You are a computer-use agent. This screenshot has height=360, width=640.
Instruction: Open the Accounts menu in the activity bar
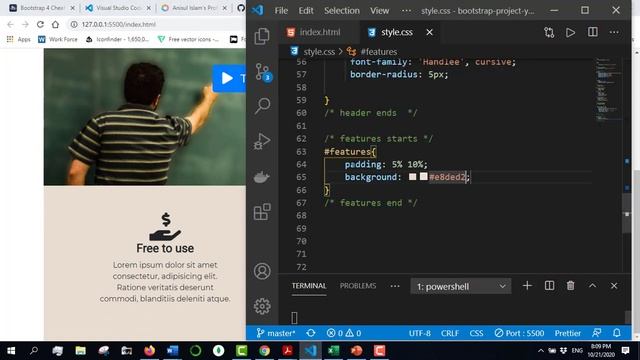click(262, 271)
